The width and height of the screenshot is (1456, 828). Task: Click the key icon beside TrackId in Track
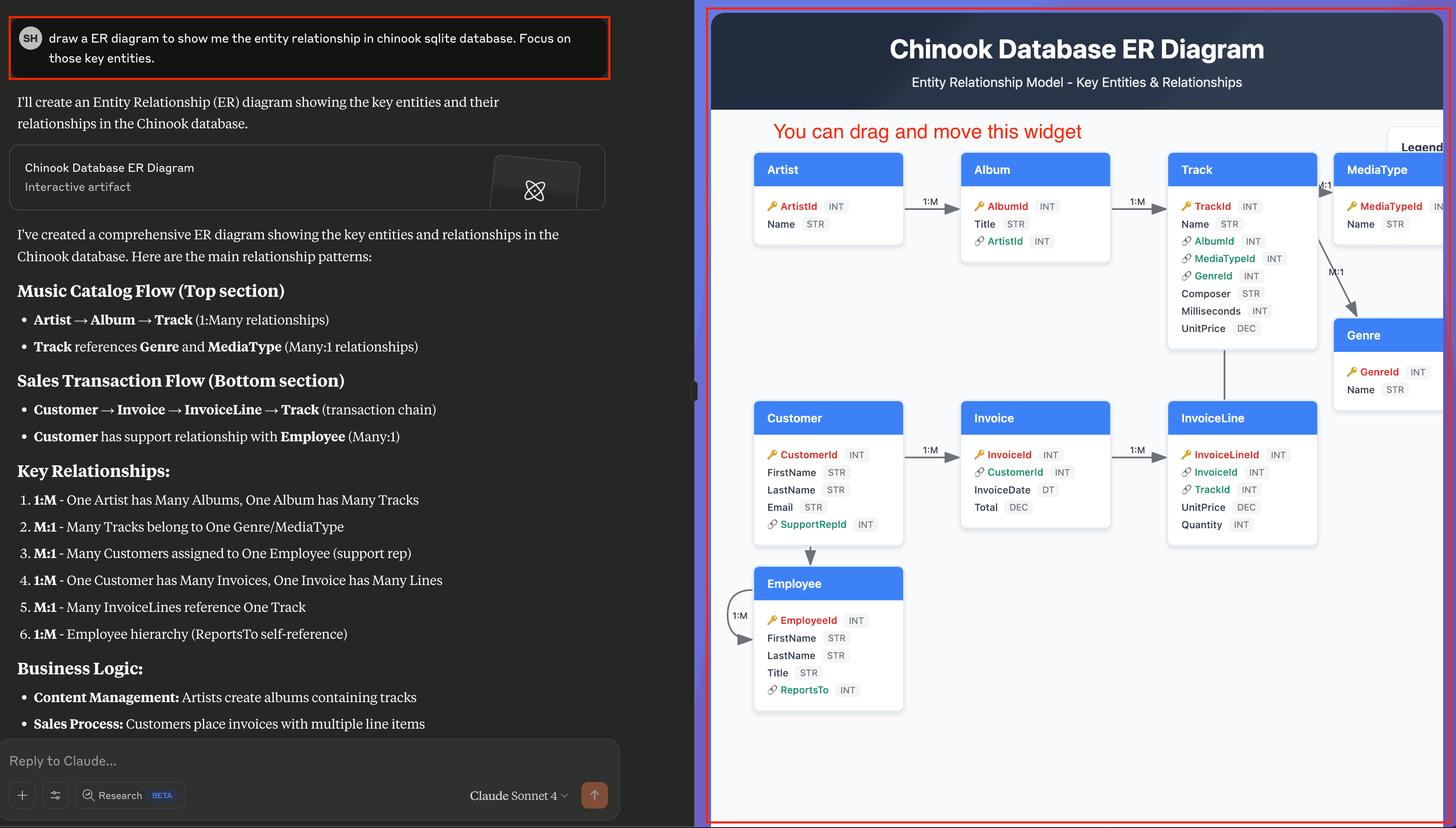pyautogui.click(x=1186, y=207)
